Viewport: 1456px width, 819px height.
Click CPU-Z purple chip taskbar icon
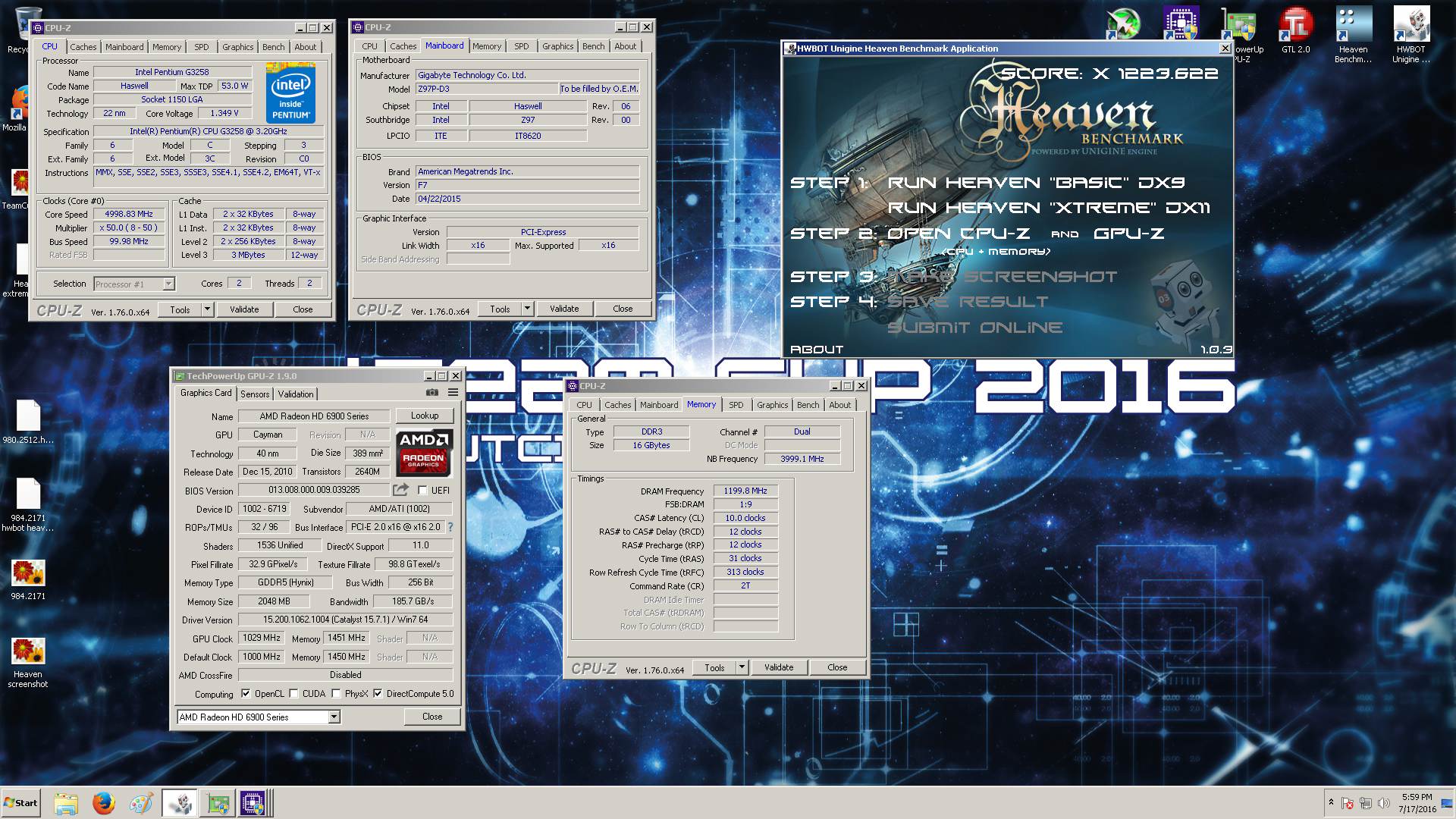point(253,803)
